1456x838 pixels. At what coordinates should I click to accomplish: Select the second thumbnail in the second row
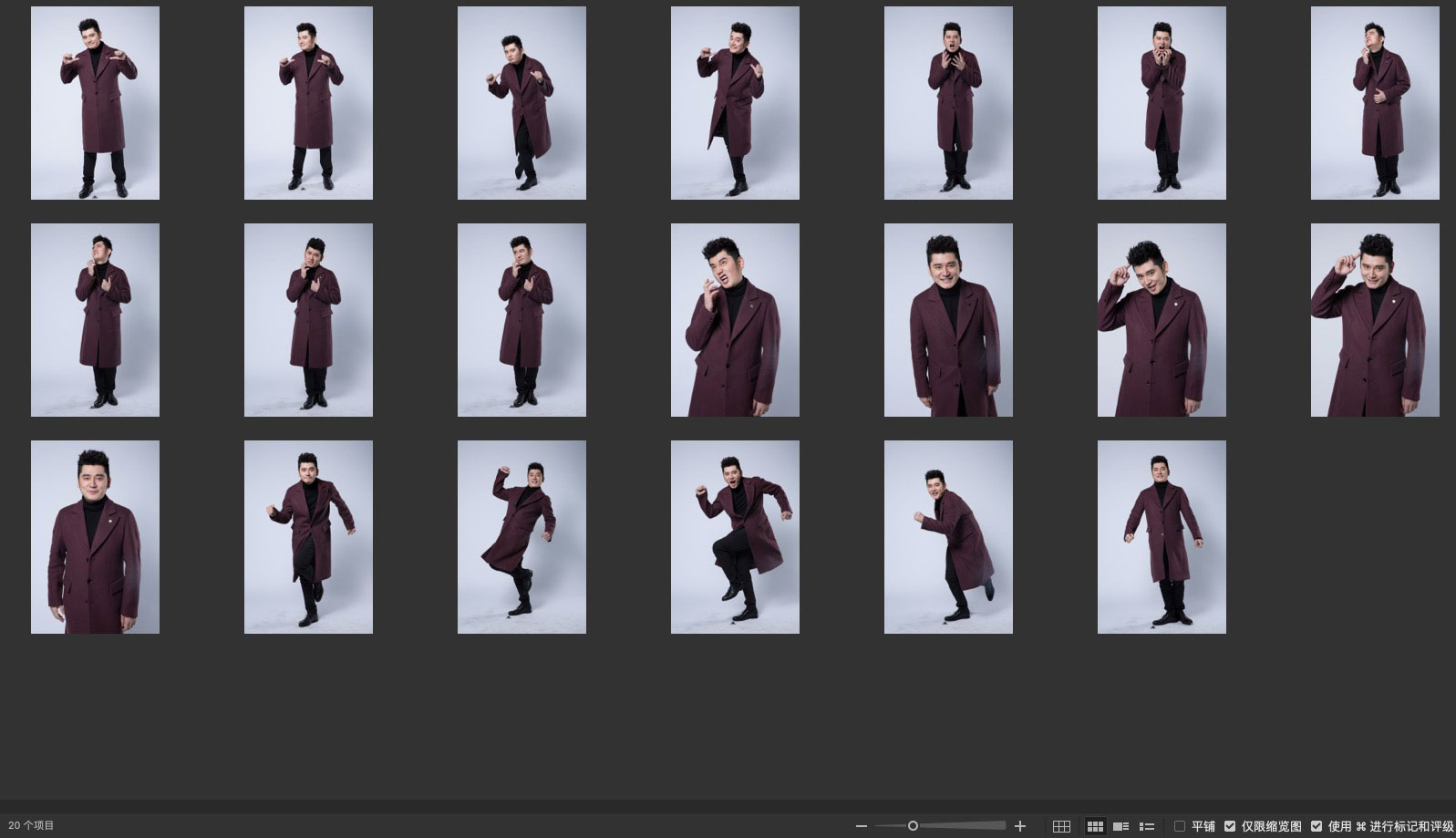click(x=308, y=320)
